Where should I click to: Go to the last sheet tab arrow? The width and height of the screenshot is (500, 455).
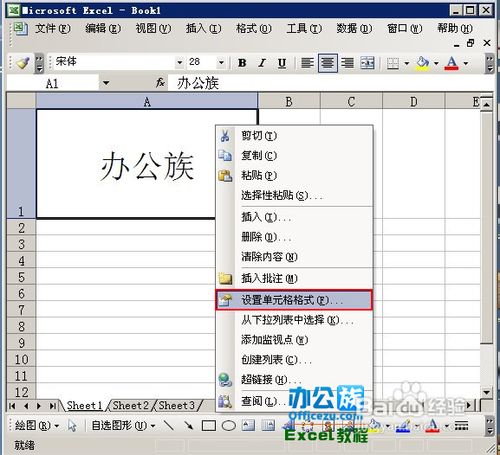52,406
